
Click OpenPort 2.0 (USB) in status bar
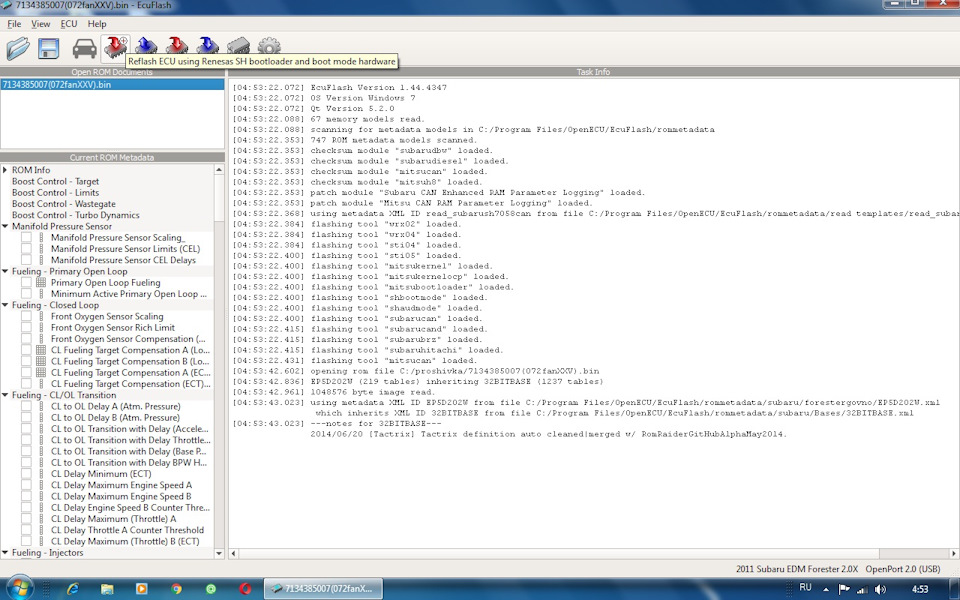click(x=902, y=569)
